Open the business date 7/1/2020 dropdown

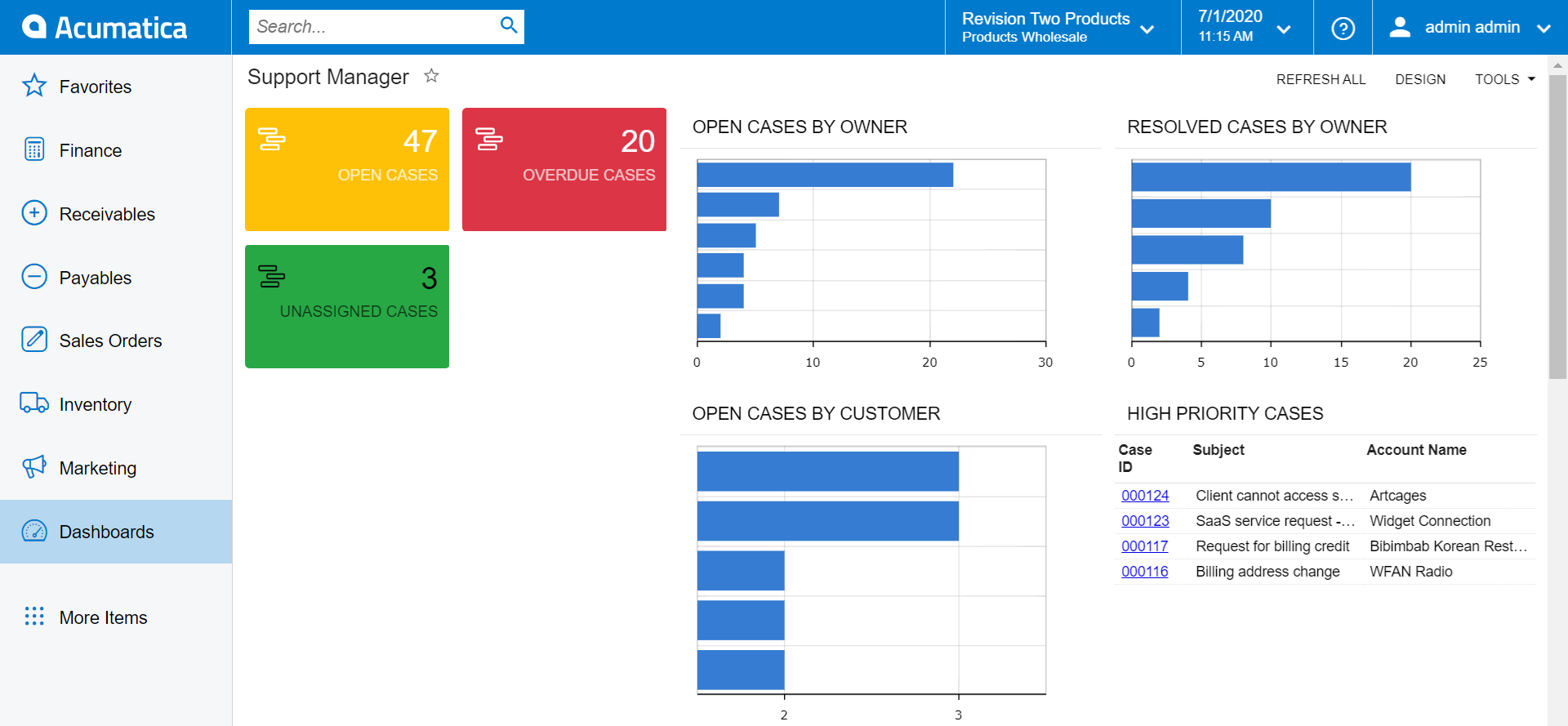click(1247, 28)
